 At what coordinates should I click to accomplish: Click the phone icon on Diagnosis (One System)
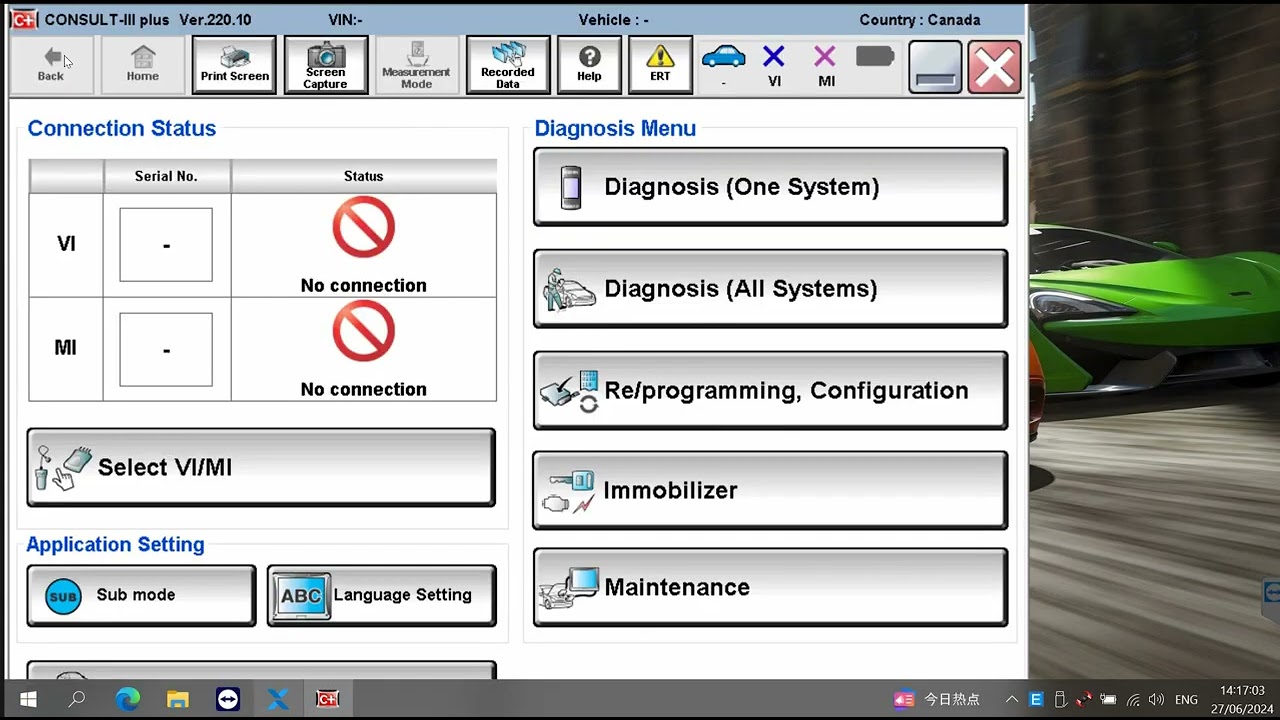tap(571, 187)
